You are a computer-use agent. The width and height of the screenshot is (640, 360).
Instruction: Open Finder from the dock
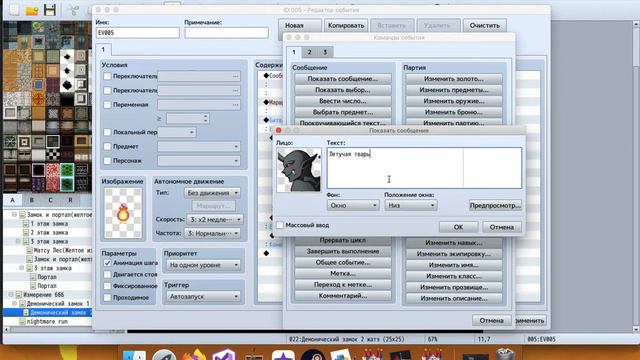tap(134, 355)
